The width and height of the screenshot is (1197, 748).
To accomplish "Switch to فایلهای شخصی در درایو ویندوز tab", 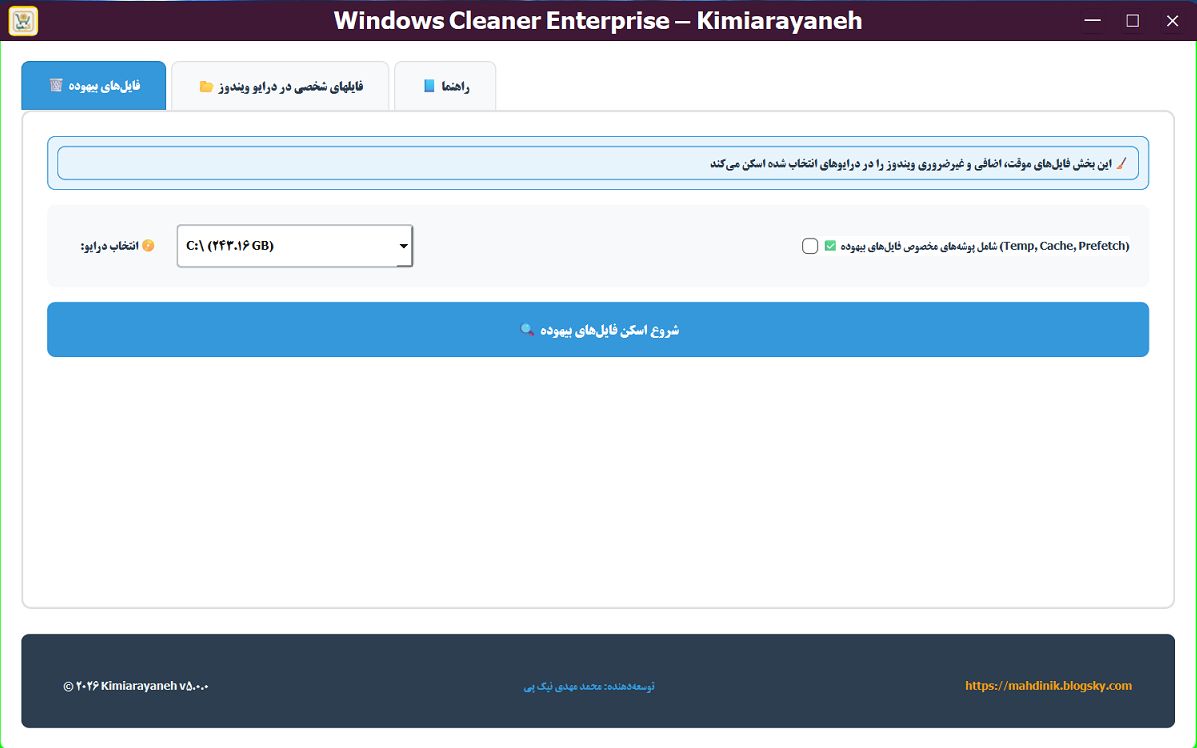I will [x=280, y=85].
